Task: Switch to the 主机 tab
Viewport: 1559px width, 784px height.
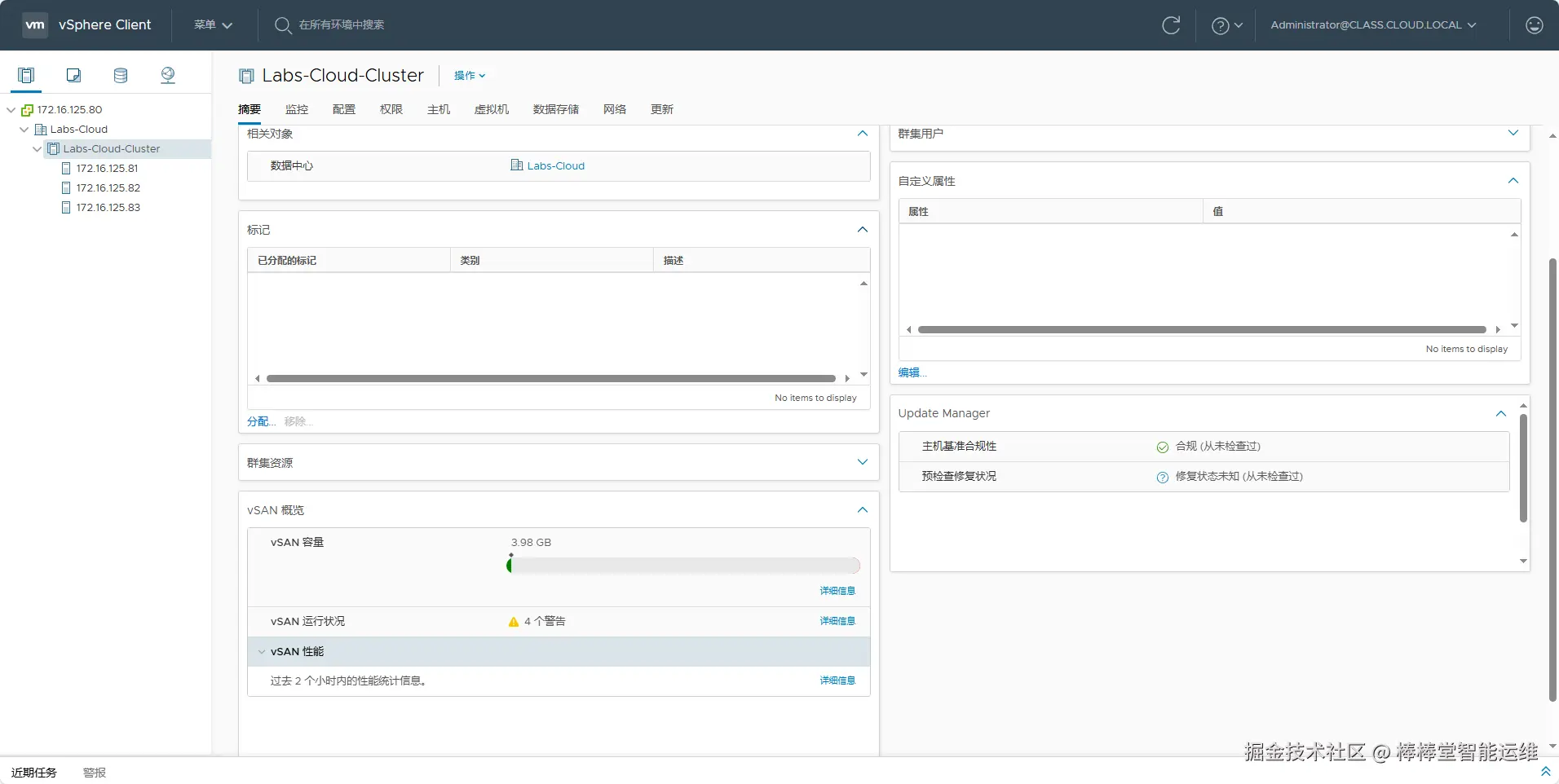Action: (x=439, y=109)
